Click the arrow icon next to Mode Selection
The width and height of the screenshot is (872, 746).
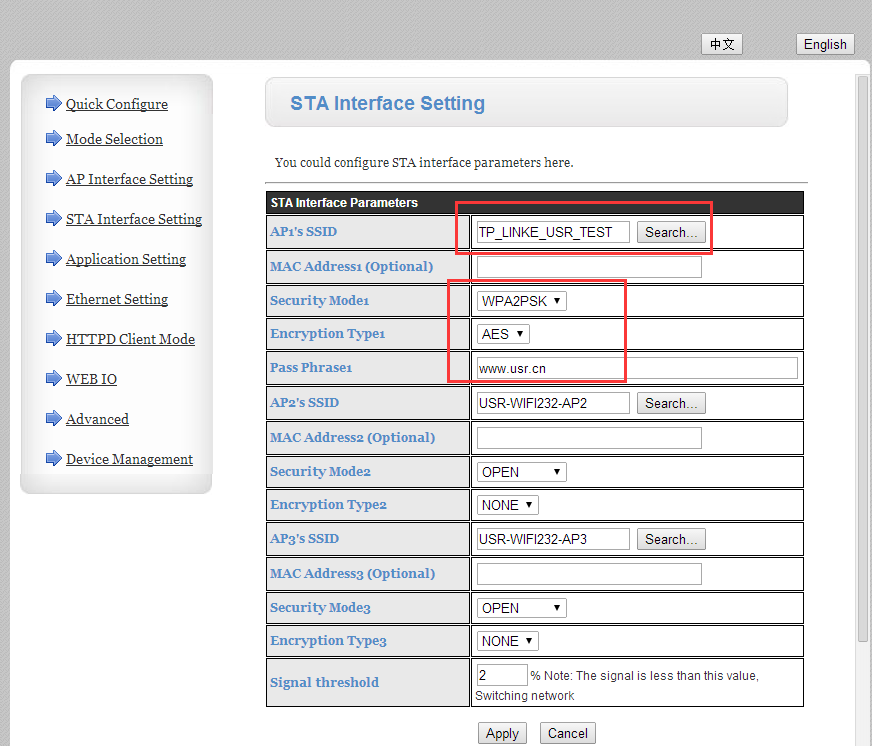tap(54, 138)
